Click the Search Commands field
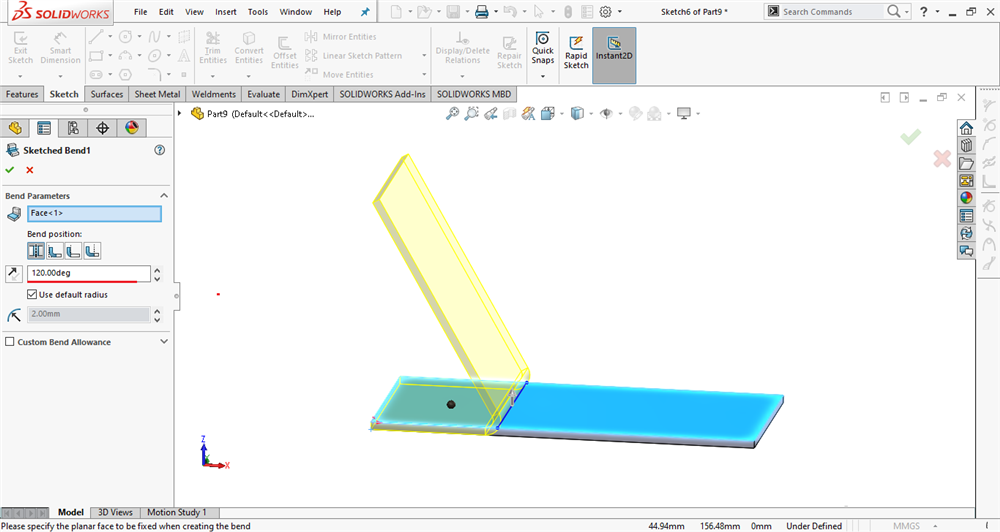The image size is (1000, 532). coord(833,11)
